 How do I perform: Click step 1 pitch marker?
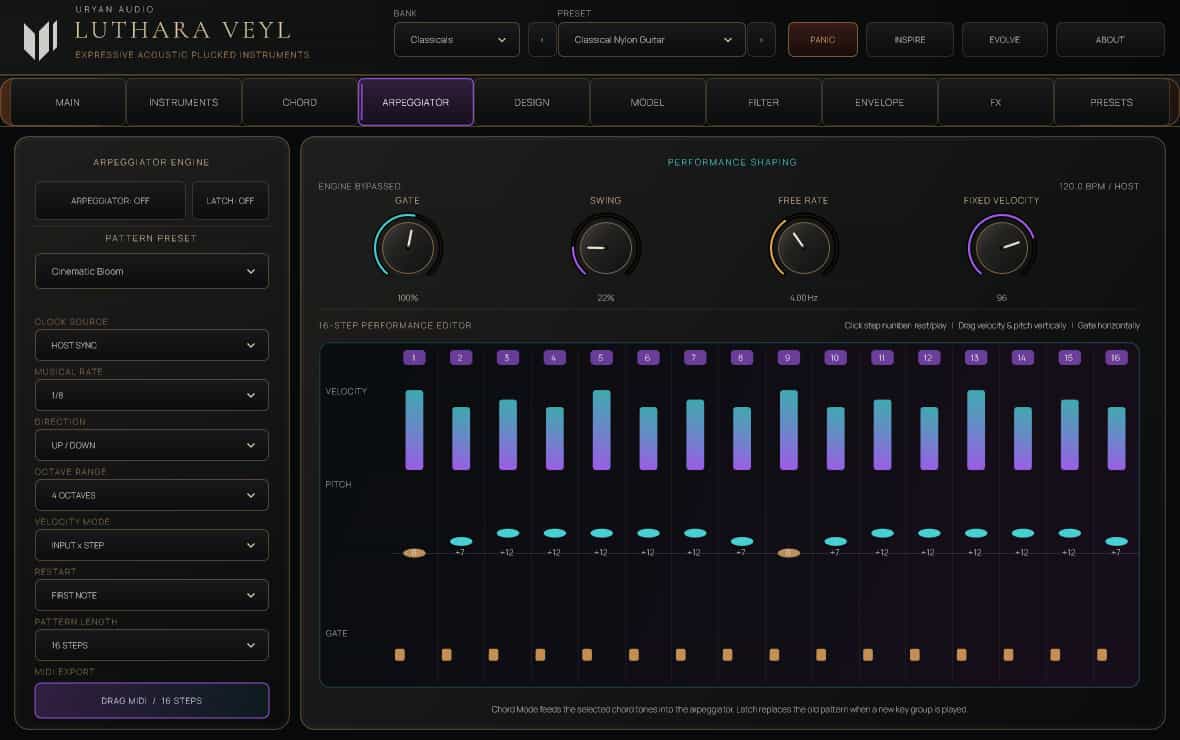[x=414, y=553]
